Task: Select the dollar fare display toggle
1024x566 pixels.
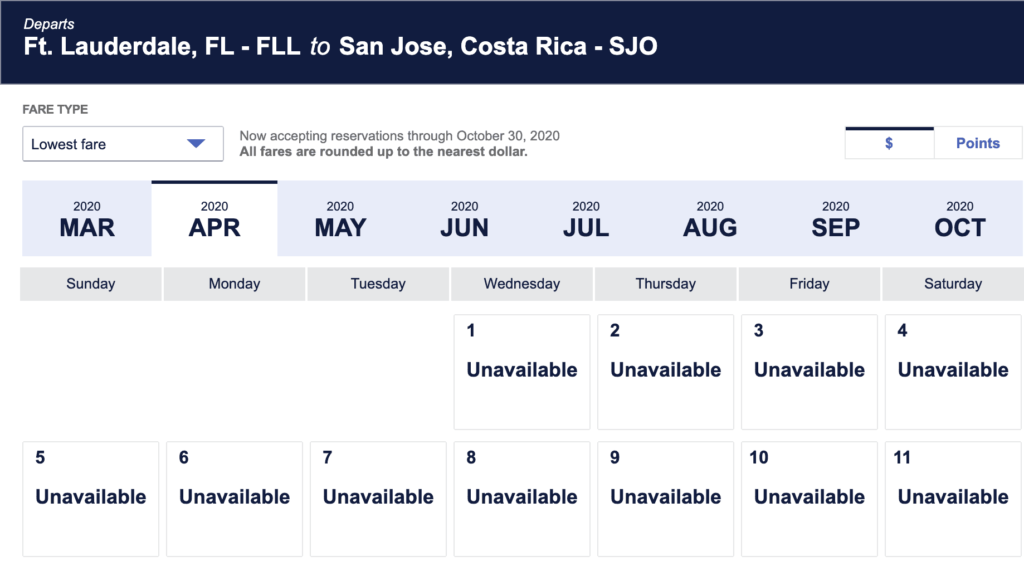Action: 889,143
